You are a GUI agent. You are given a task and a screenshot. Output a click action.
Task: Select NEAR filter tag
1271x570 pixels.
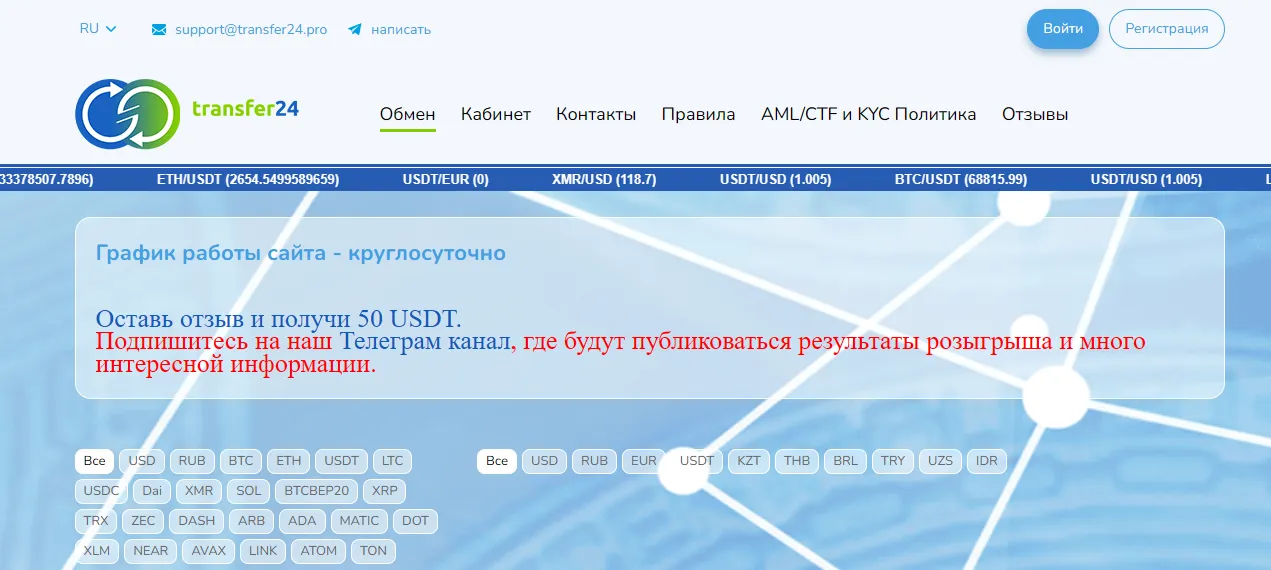(x=151, y=551)
